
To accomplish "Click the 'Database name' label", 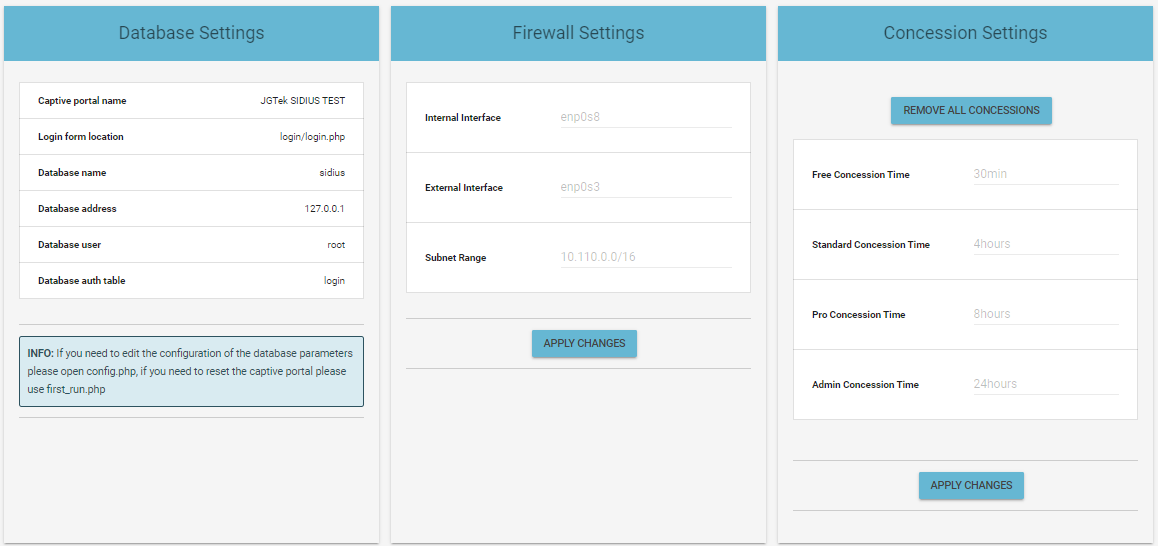I will (72, 173).
